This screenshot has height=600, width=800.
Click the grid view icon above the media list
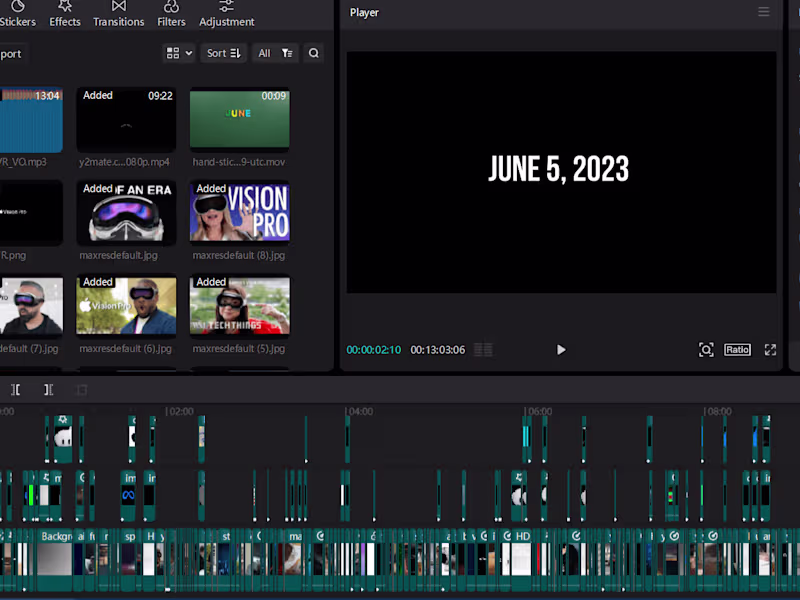coord(172,53)
